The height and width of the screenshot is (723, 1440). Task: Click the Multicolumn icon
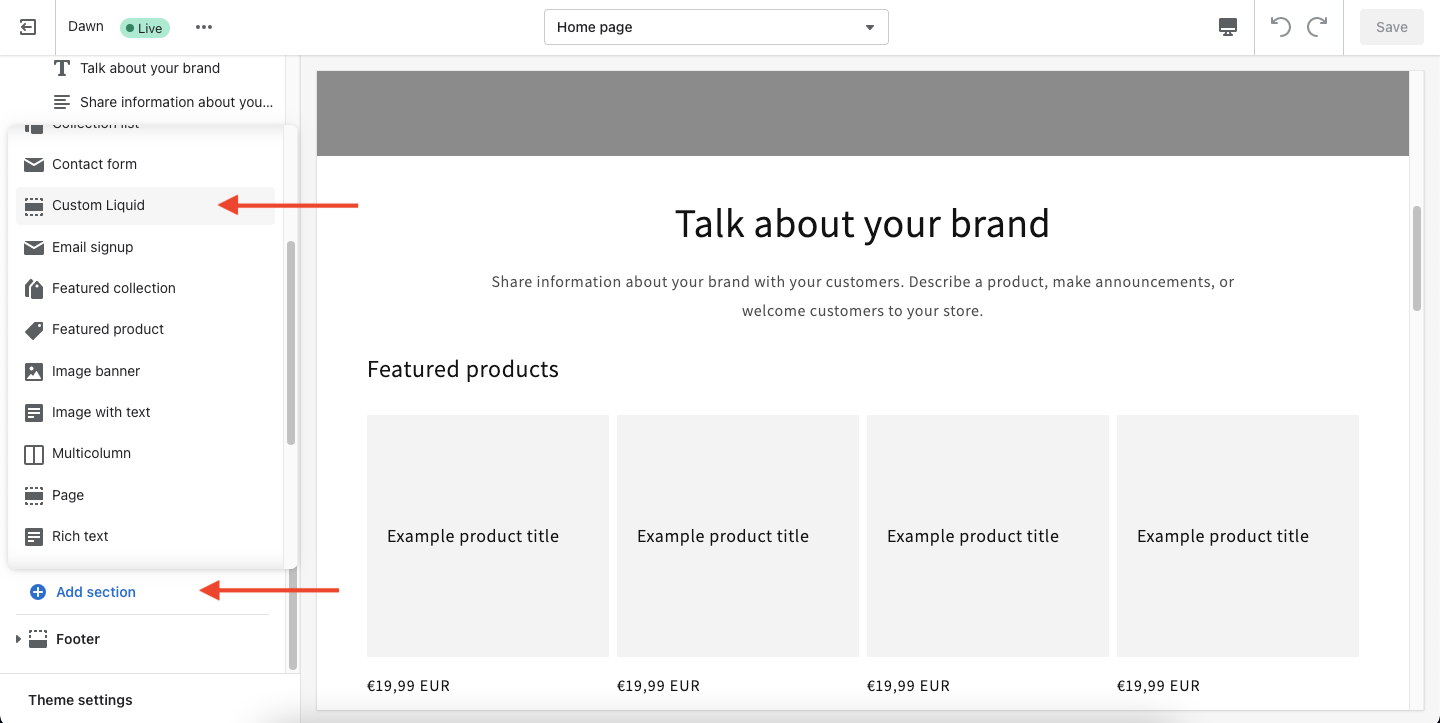pos(34,453)
